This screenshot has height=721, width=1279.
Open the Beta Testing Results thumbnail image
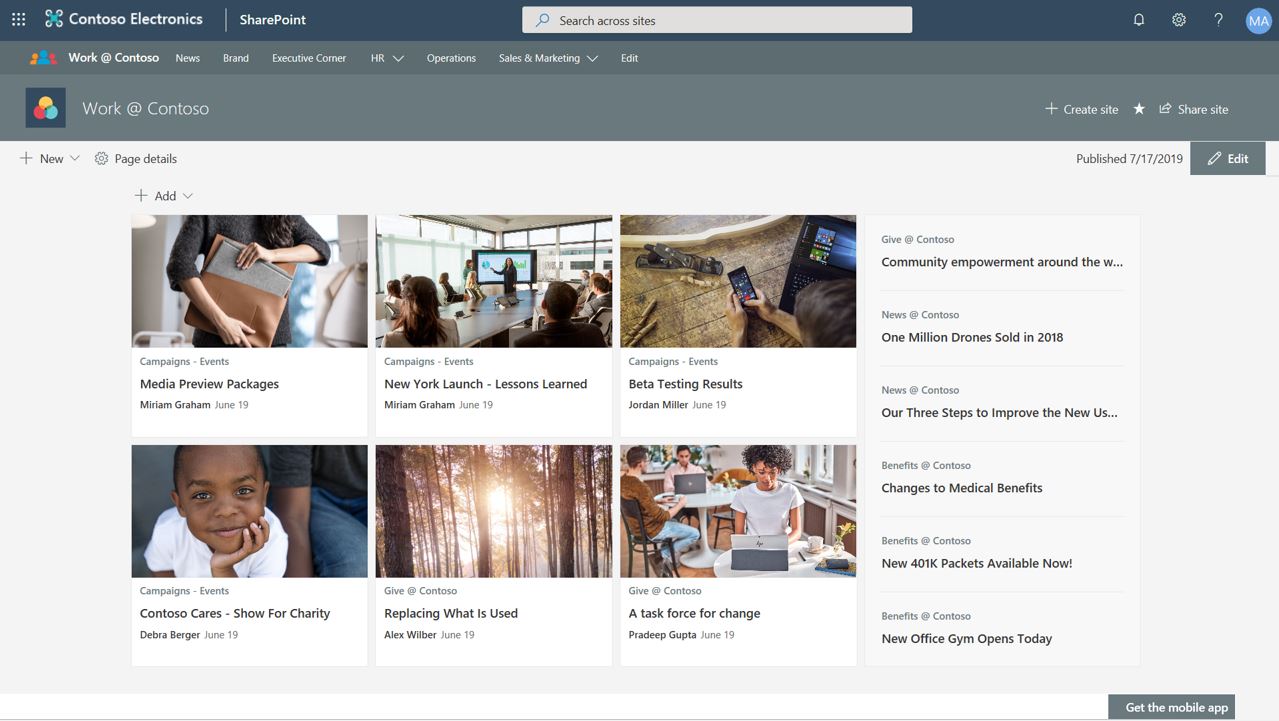[738, 281]
